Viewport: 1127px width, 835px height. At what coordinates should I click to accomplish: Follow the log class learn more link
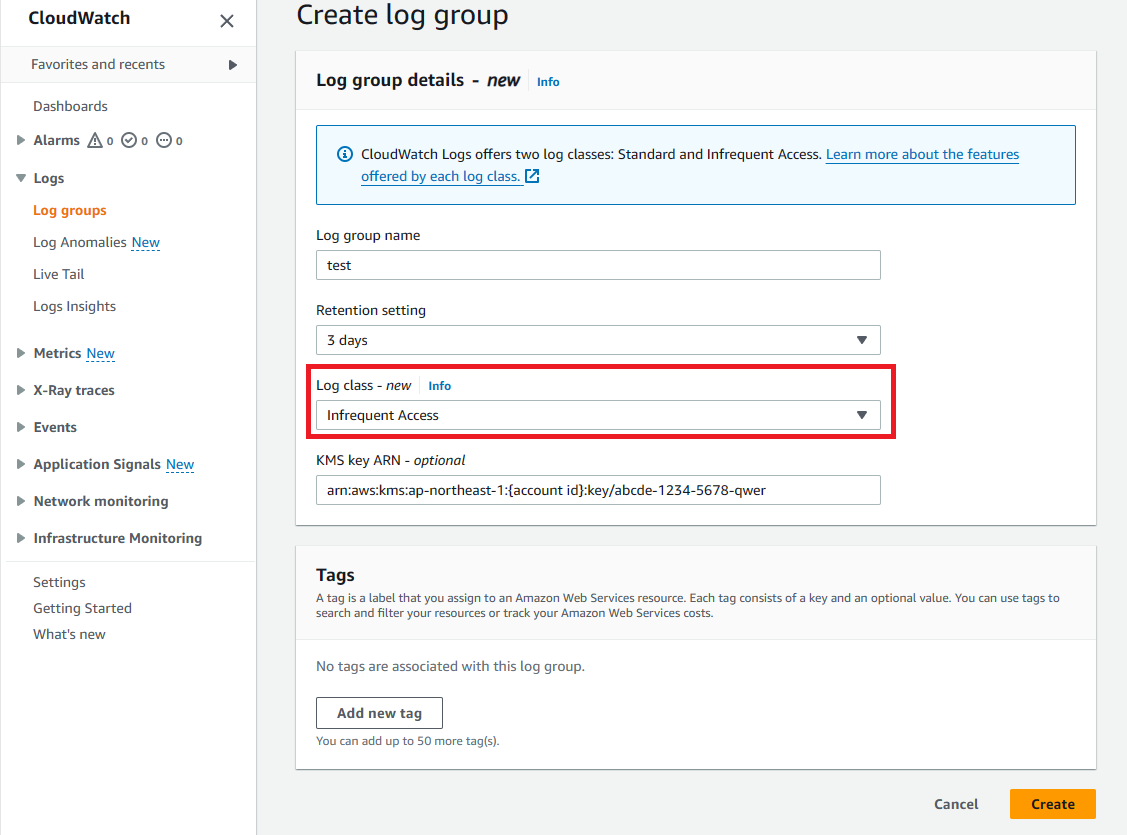[922, 154]
